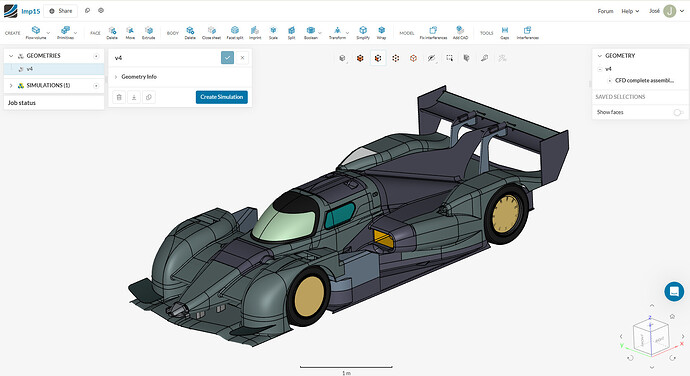The height and width of the screenshot is (376, 690).
Task: Open the José user account menu
Action: [x=666, y=11]
